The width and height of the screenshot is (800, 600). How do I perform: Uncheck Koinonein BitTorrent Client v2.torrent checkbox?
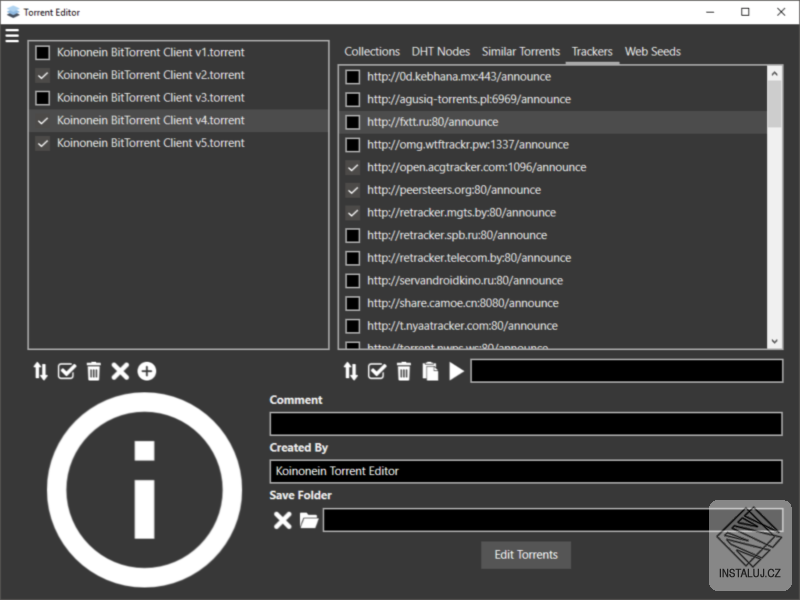pos(43,75)
